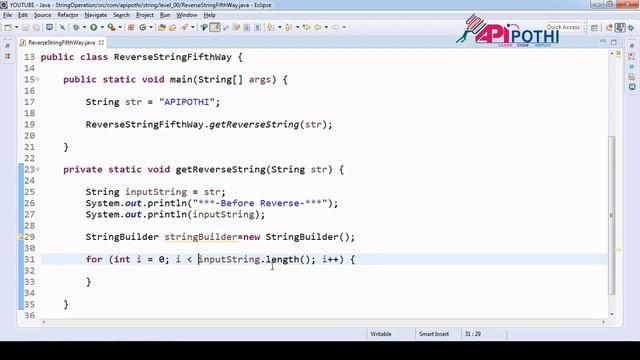640x360 pixels.
Task: Click the "31 : 29" cursor position entry
Action: pyautogui.click(x=472, y=334)
